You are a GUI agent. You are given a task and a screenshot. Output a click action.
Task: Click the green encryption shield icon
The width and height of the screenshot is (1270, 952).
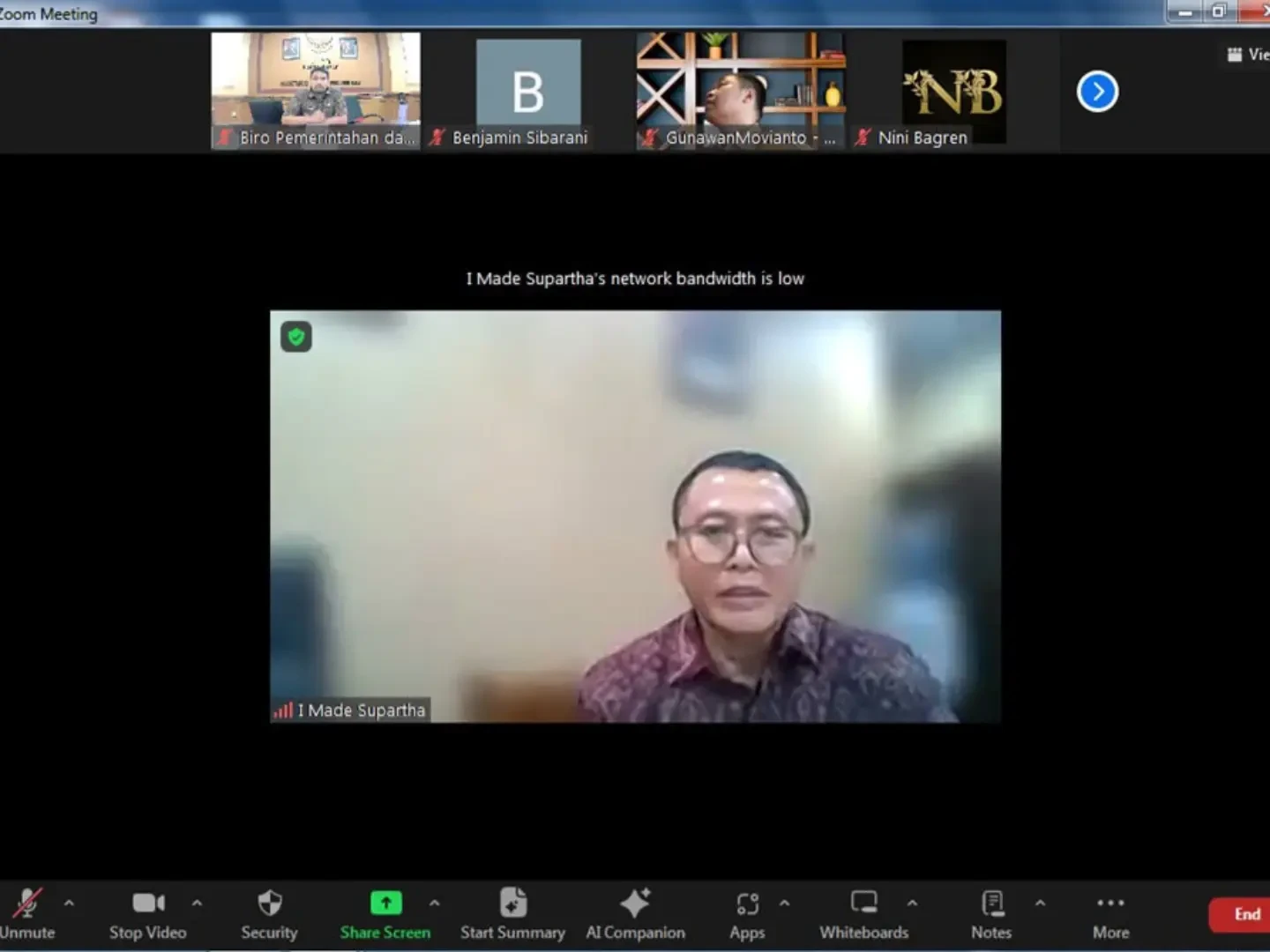(x=296, y=337)
